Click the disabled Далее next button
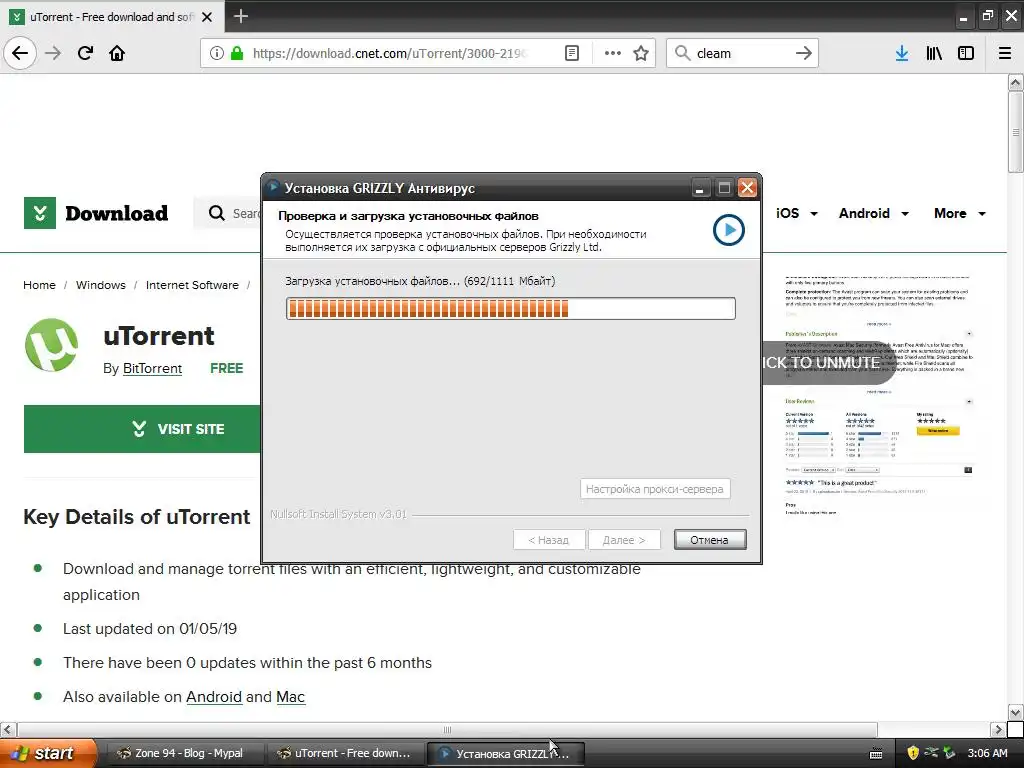 click(x=624, y=540)
